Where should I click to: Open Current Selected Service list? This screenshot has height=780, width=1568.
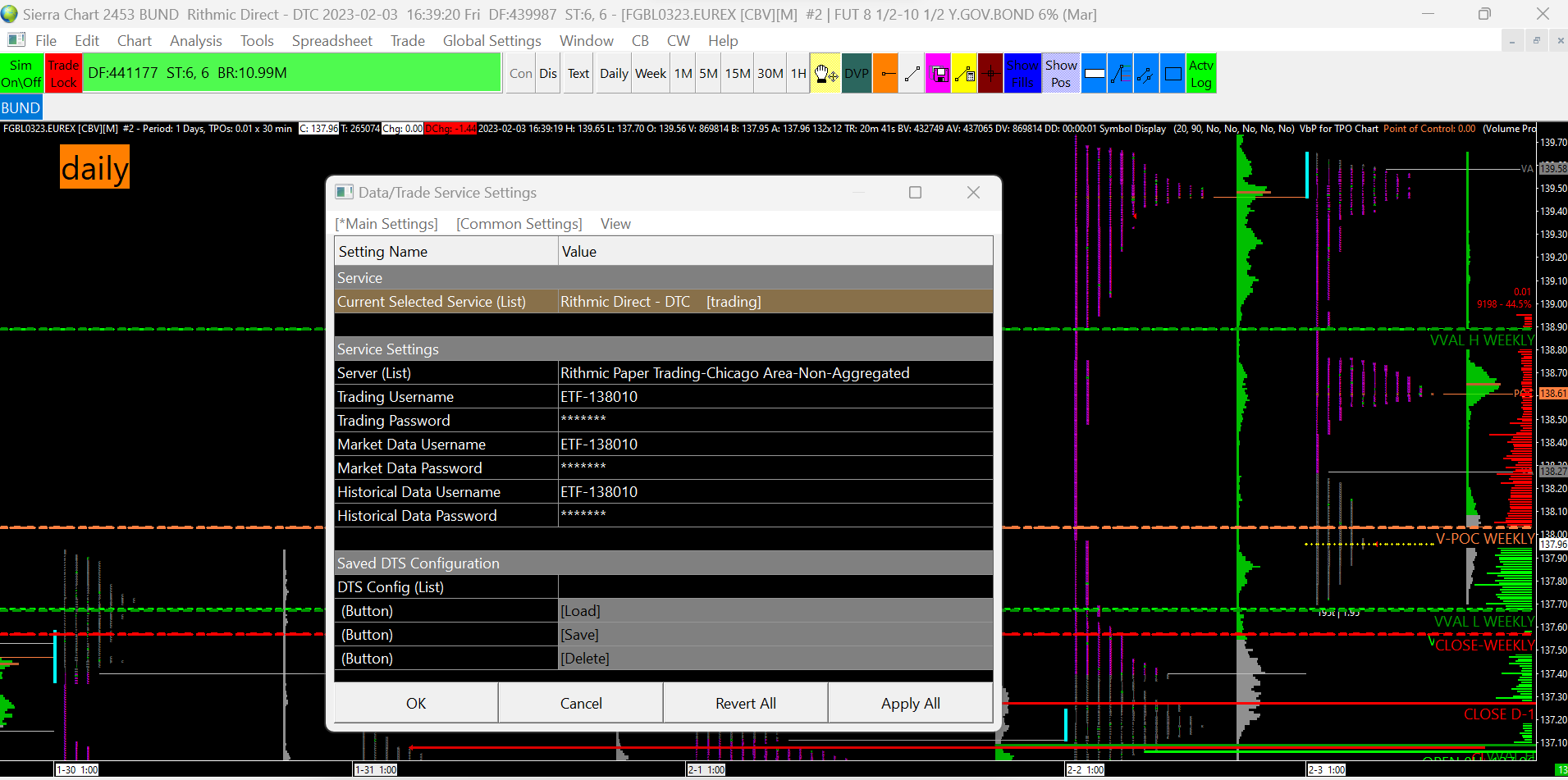tap(775, 302)
